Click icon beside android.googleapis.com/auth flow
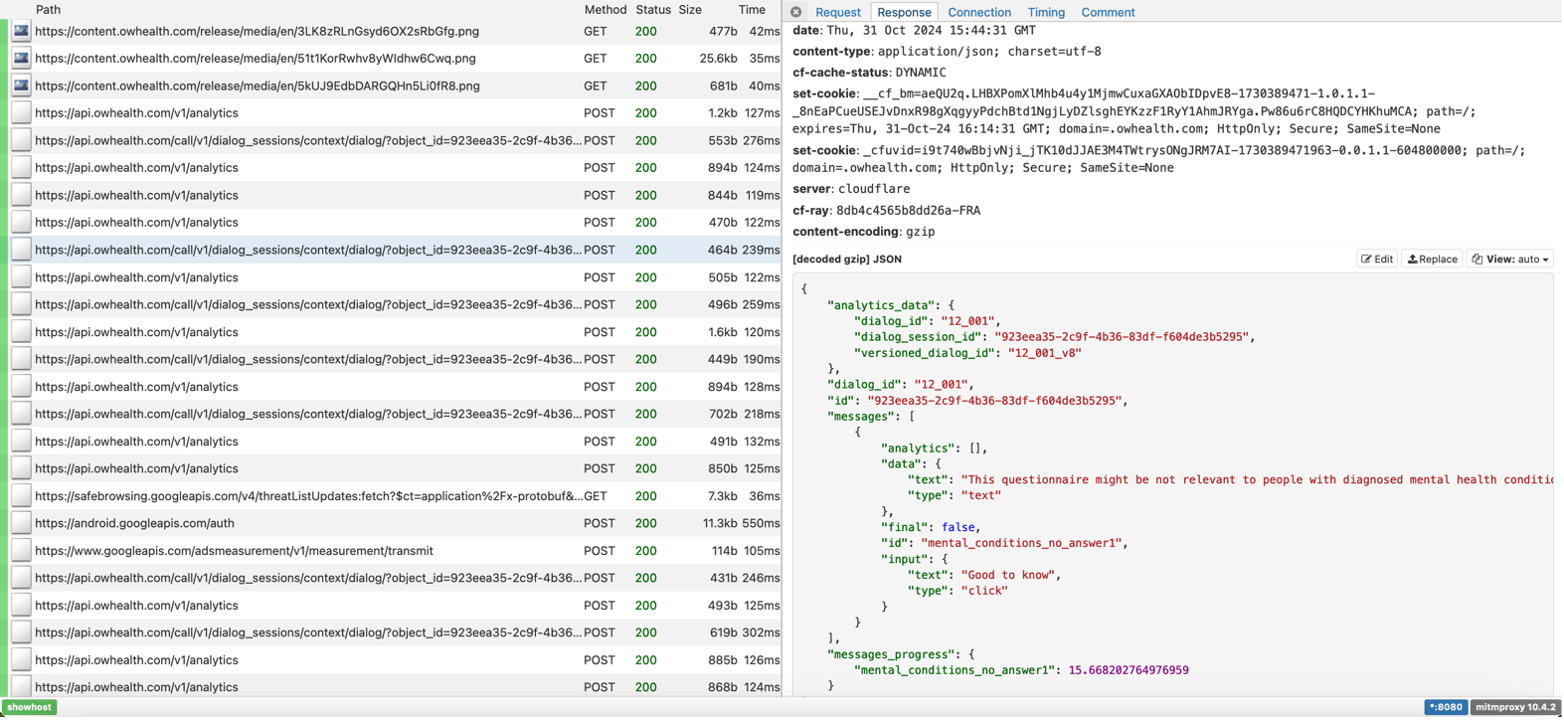The image size is (1564, 721). (x=21, y=523)
